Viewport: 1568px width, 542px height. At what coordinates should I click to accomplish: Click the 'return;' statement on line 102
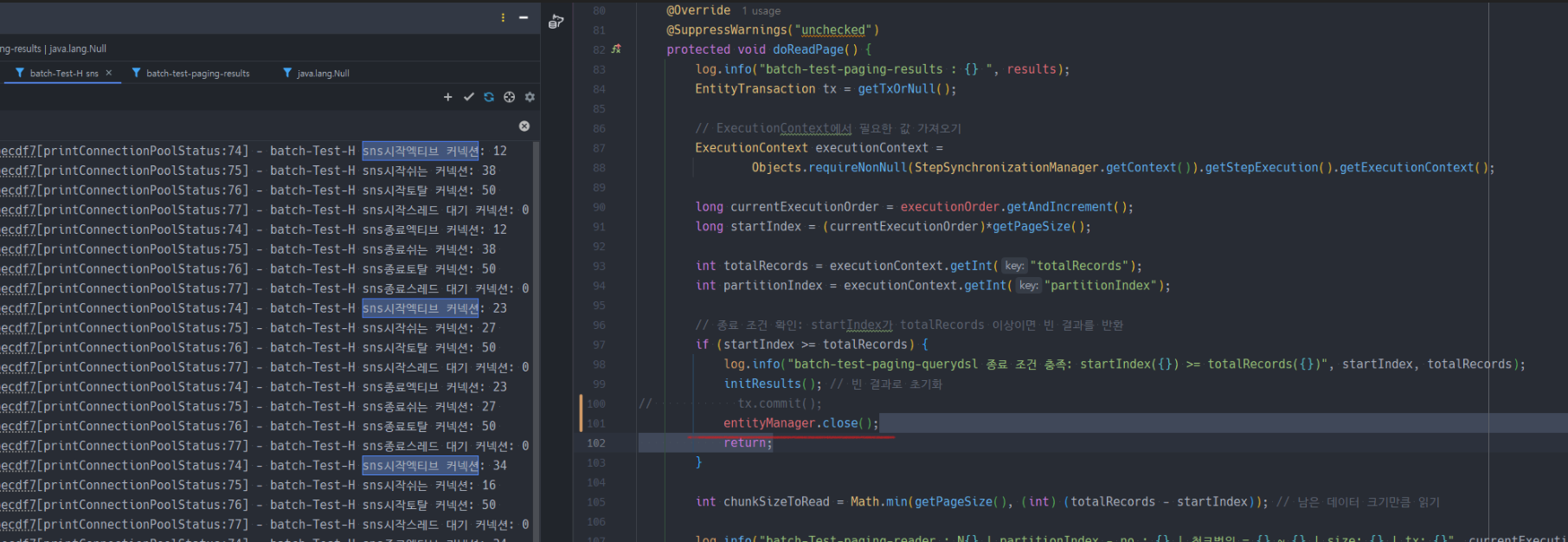click(748, 443)
